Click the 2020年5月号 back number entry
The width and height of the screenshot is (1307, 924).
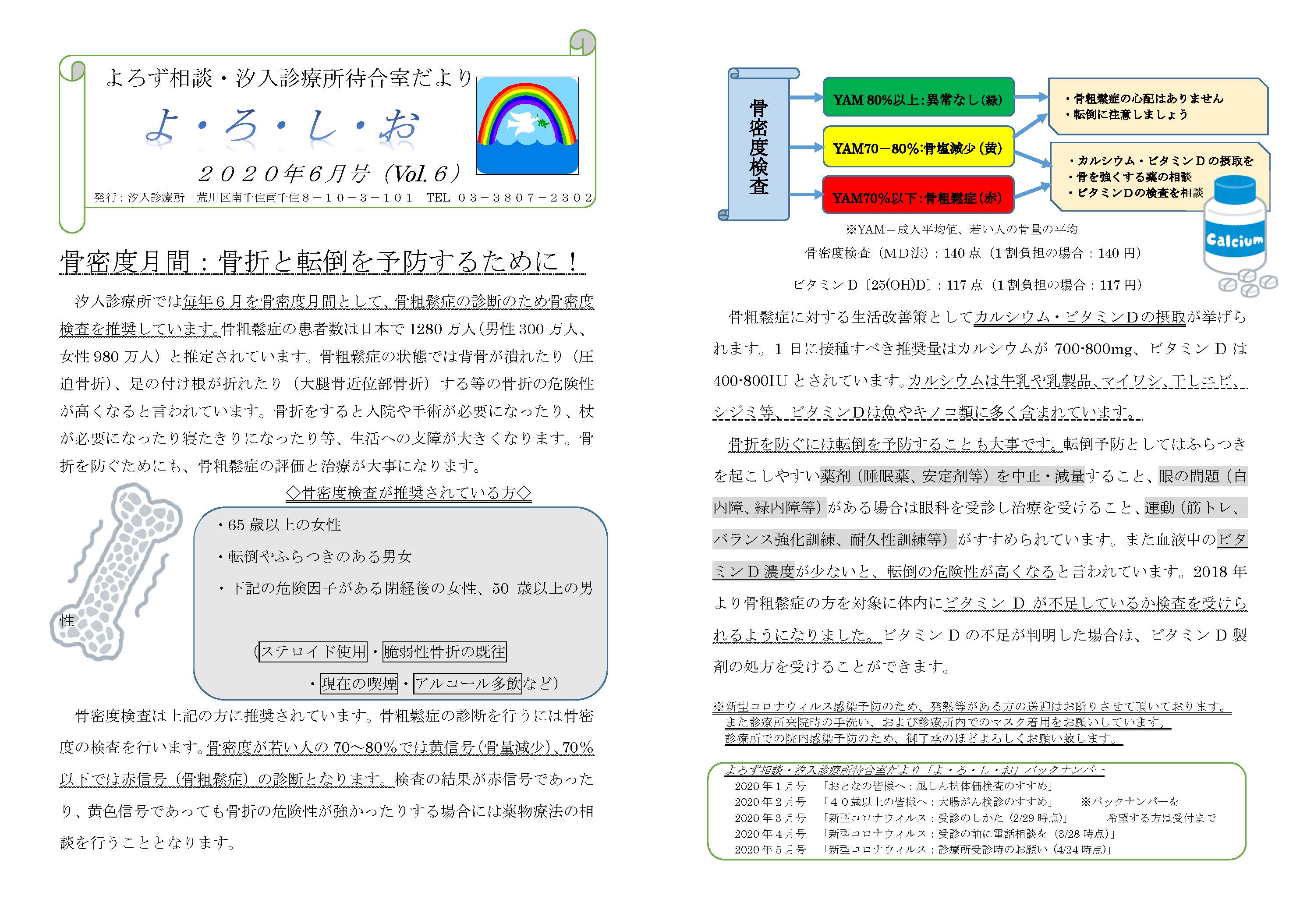tap(924, 850)
